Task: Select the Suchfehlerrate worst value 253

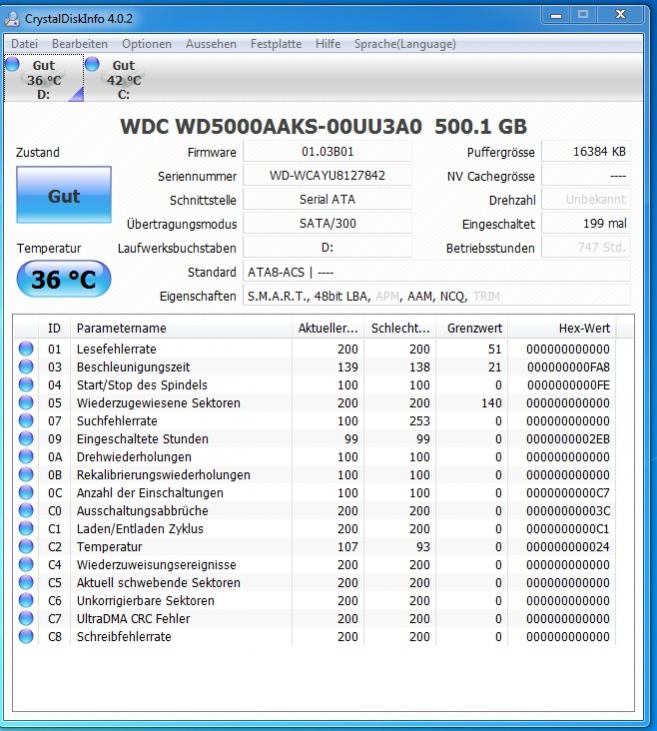Action: pos(420,421)
